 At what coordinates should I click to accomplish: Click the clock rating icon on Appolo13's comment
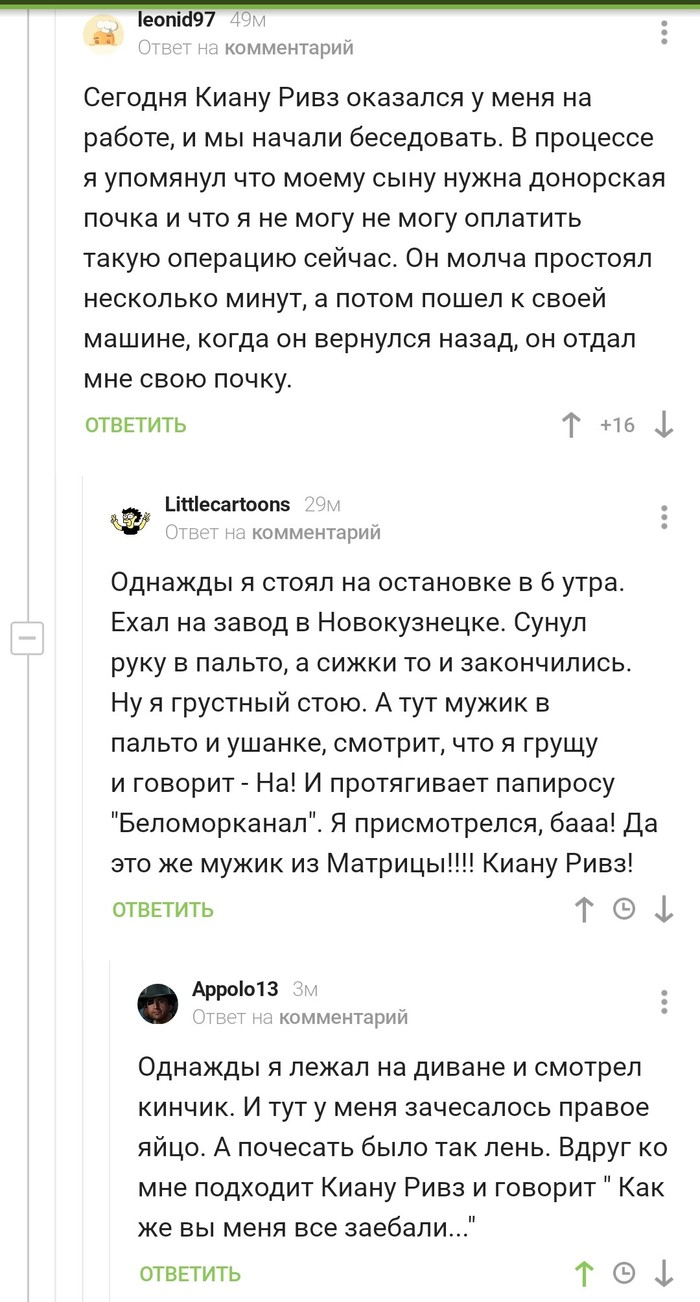click(x=622, y=1275)
